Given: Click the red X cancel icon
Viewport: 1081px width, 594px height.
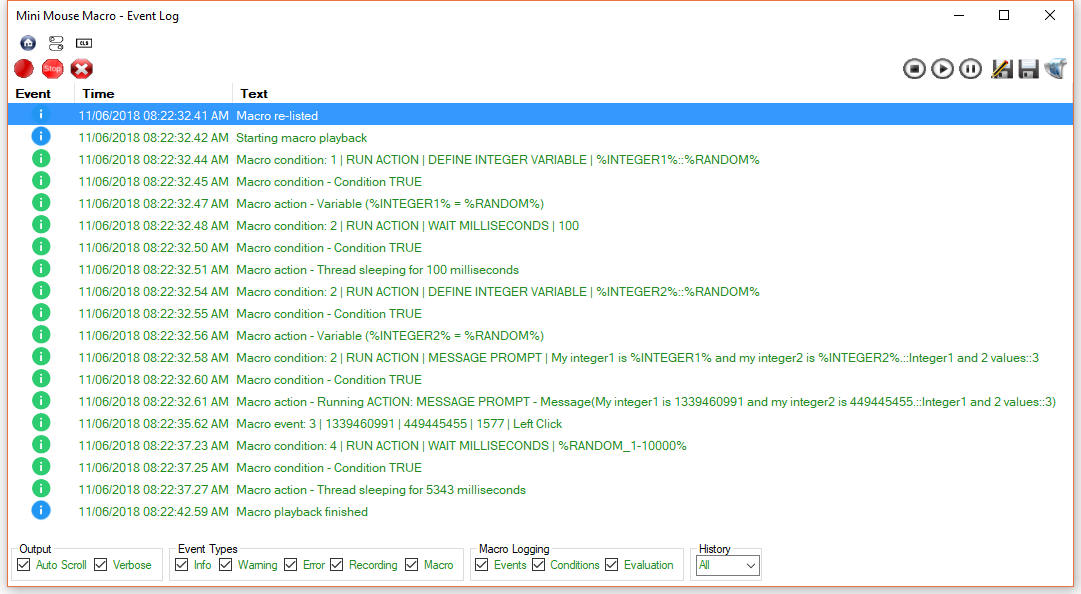Looking at the screenshot, I should (81, 69).
